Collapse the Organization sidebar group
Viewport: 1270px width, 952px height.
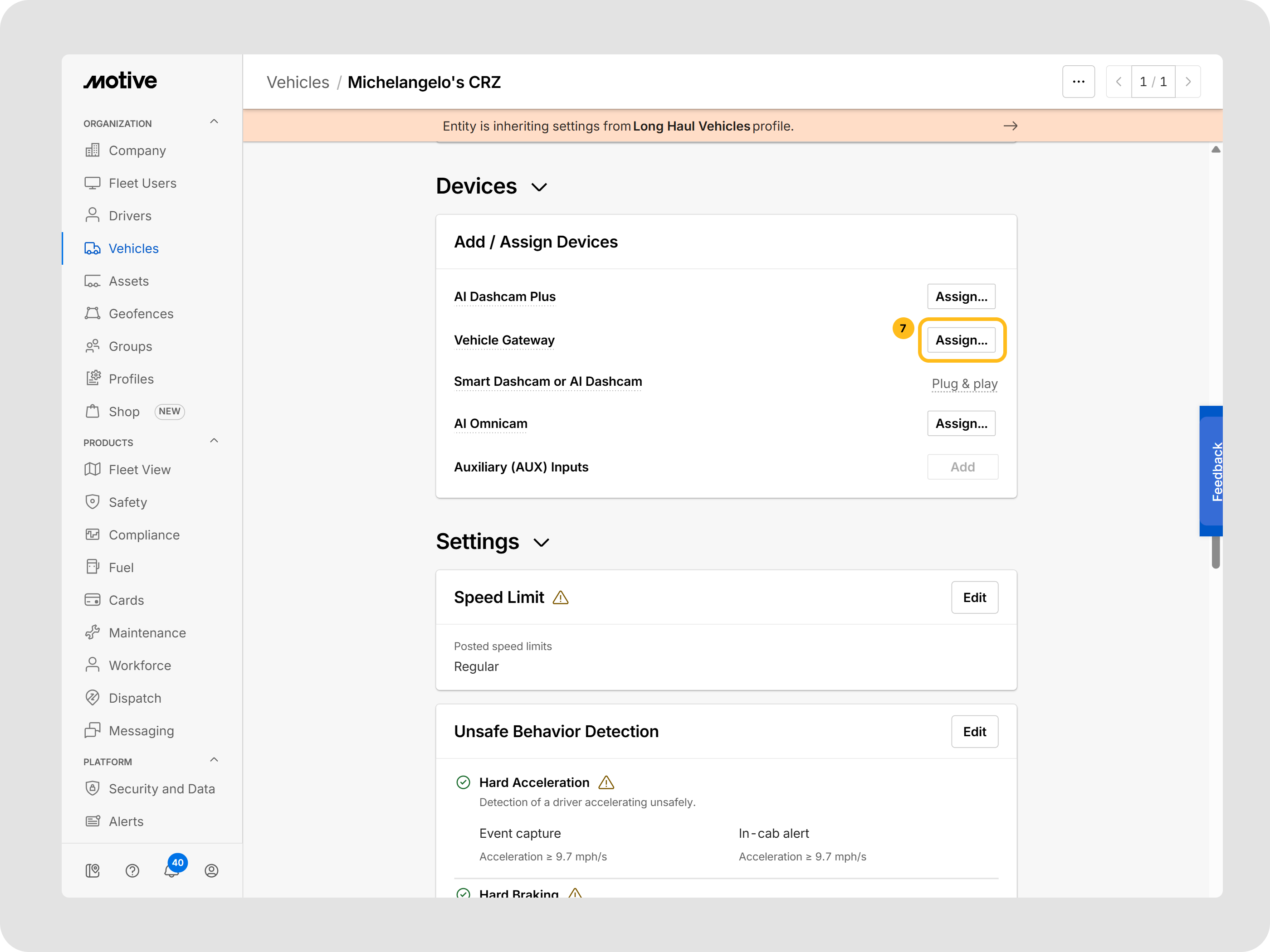(214, 122)
